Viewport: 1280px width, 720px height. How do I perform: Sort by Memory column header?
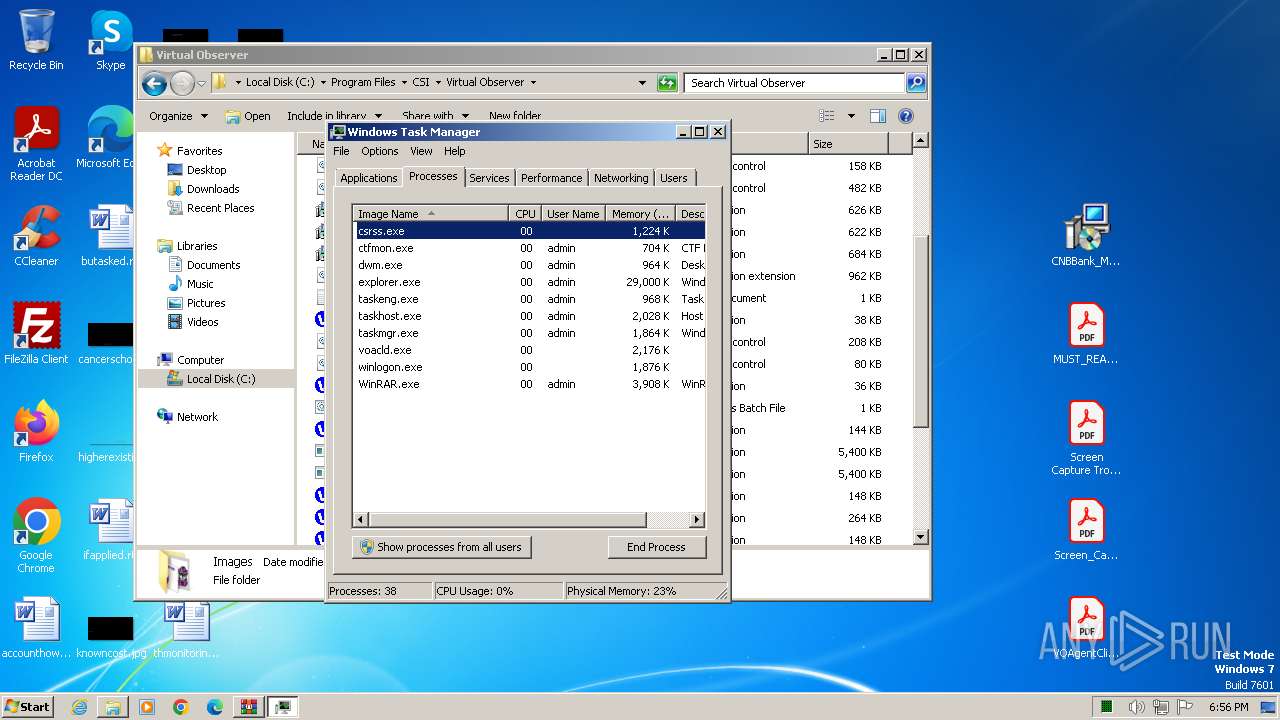[x=640, y=214]
